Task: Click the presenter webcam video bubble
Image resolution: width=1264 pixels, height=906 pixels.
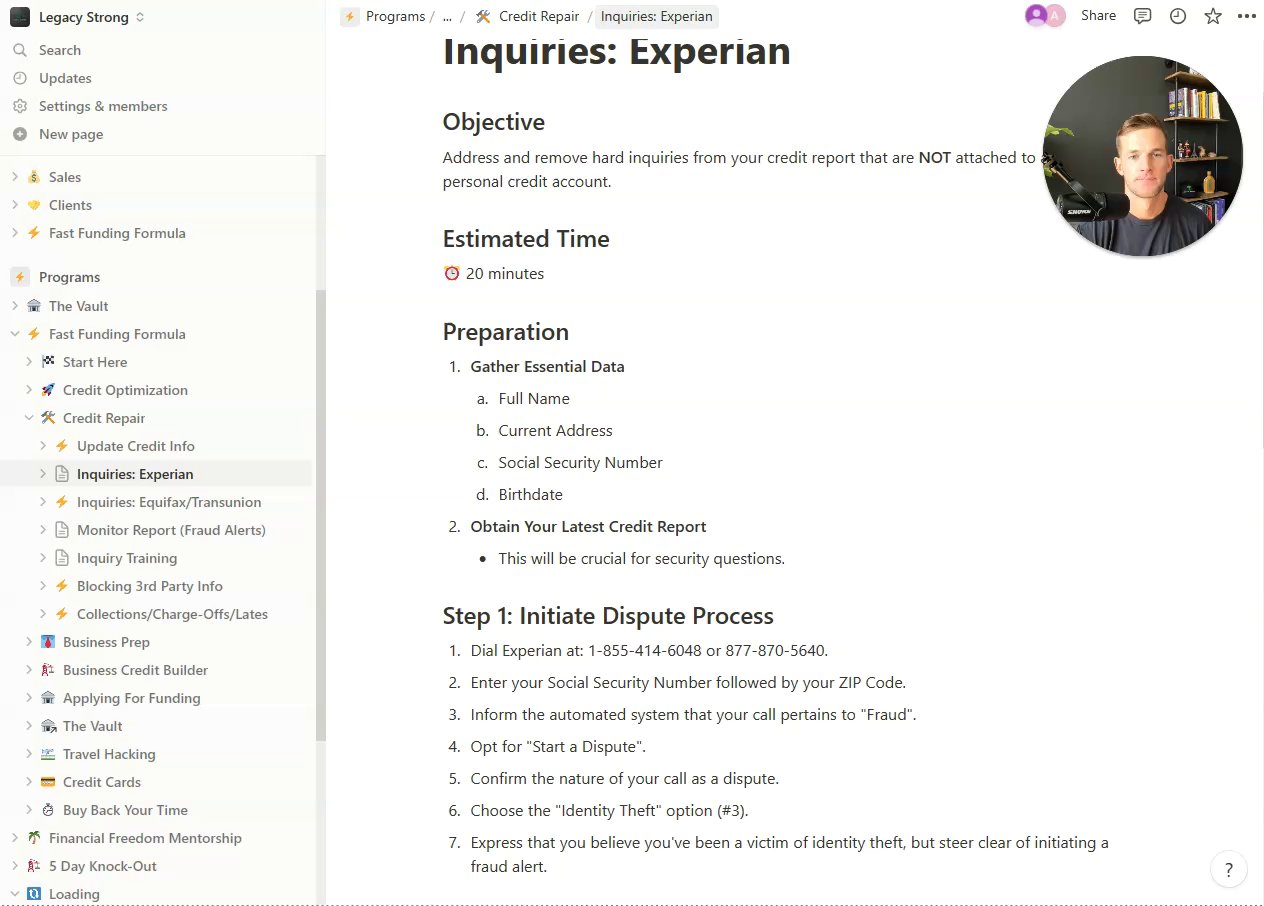Action: click(x=1142, y=156)
